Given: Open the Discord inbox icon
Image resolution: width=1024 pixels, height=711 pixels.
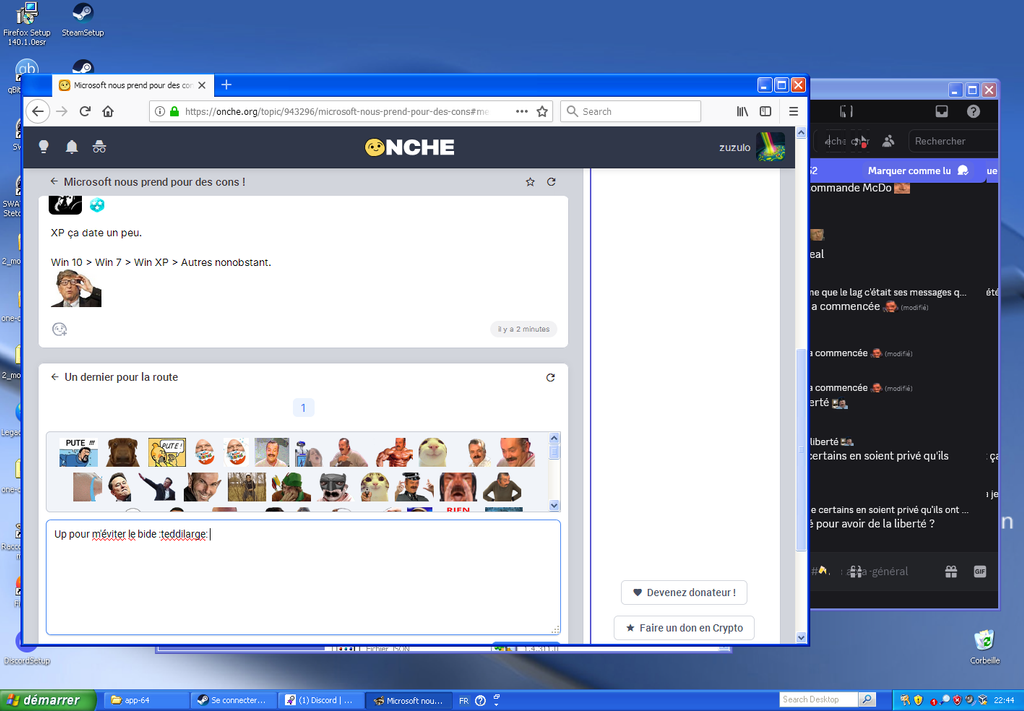Looking at the screenshot, I should click(942, 112).
